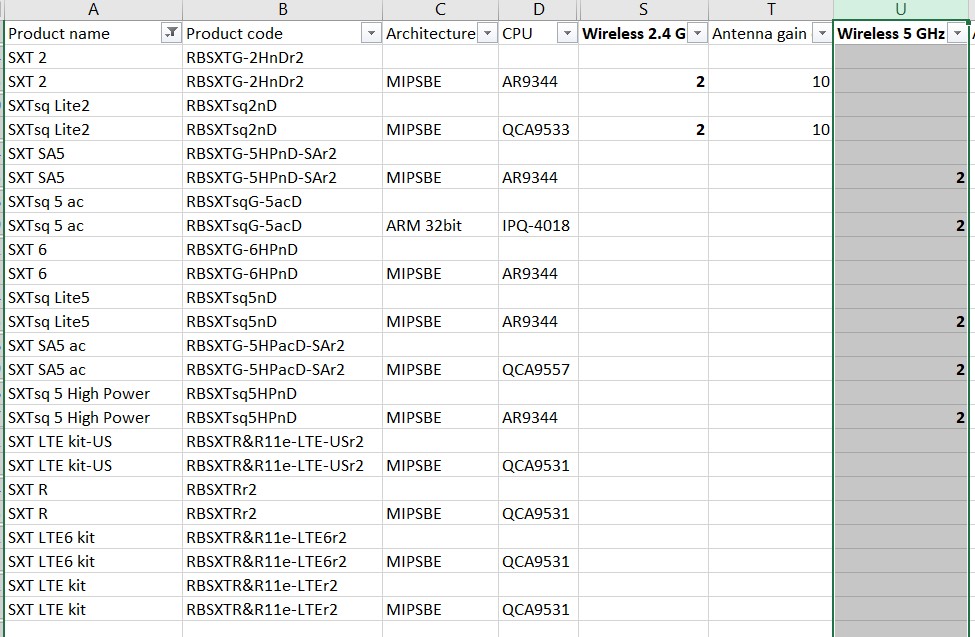Select the QCA9557 CPU cell

pyautogui.click(x=538, y=370)
